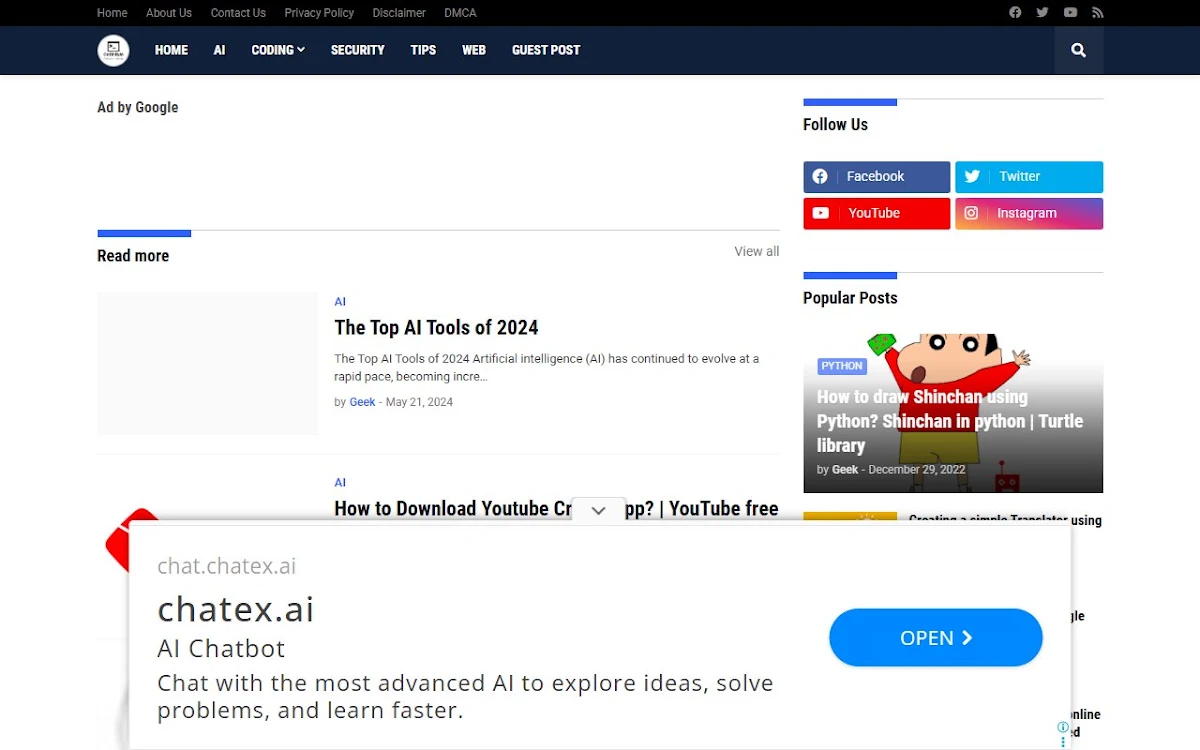
Task: Open the Contact Us link
Action: (238, 13)
